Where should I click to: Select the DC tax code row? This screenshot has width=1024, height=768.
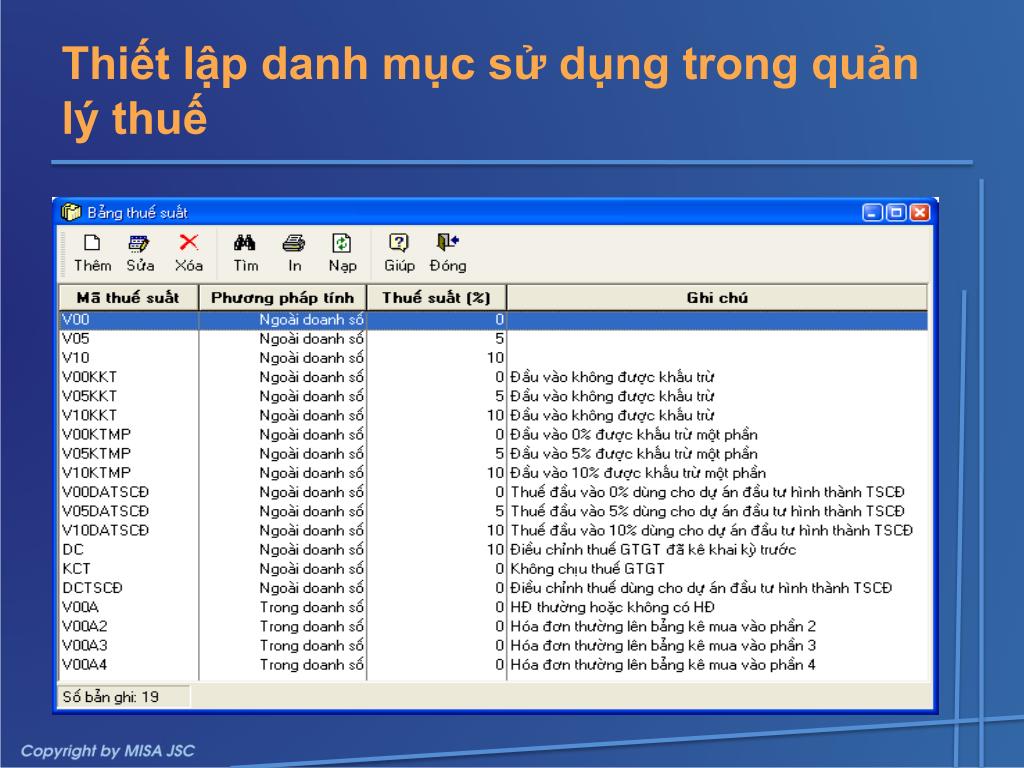click(x=493, y=549)
